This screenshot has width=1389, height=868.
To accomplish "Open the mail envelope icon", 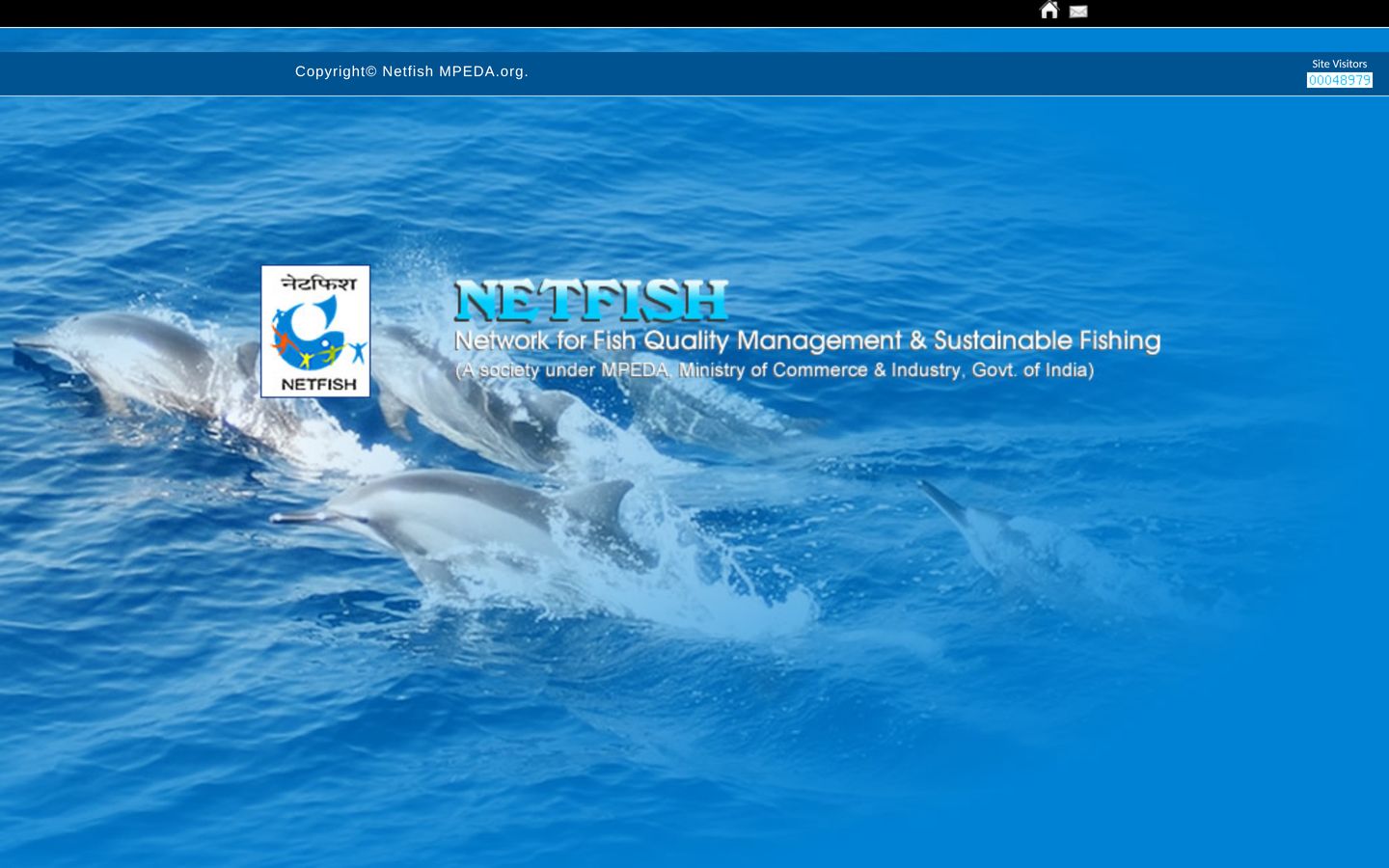I will coord(1078,12).
